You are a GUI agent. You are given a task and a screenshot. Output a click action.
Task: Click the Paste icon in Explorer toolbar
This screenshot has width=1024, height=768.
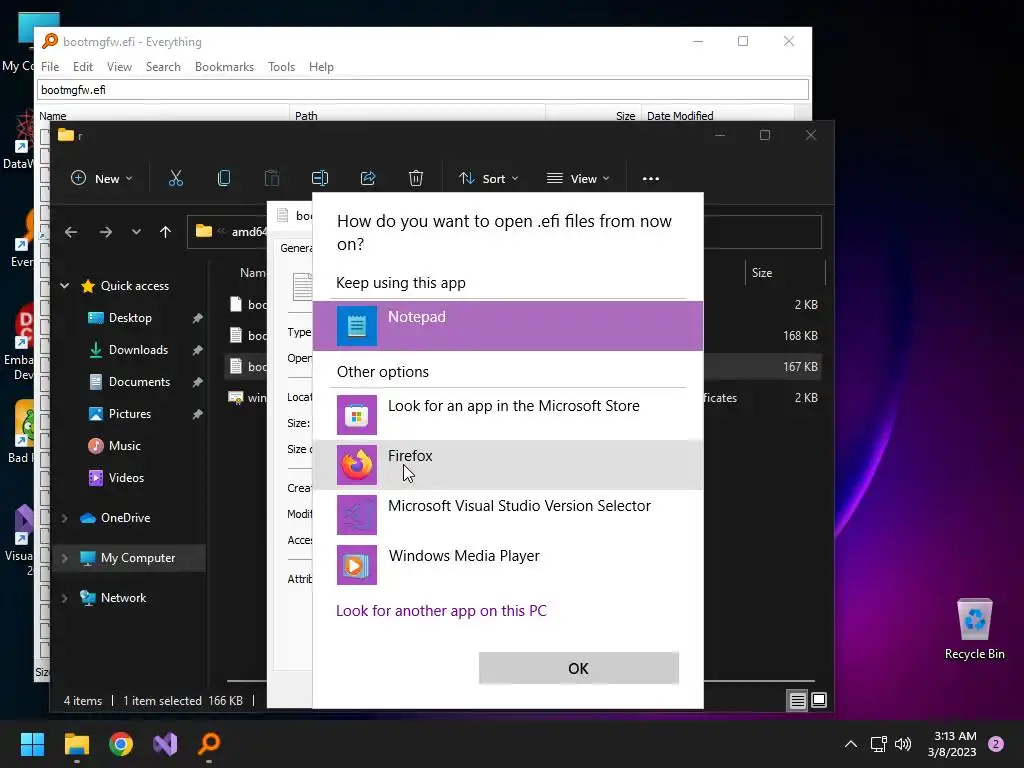coord(272,178)
